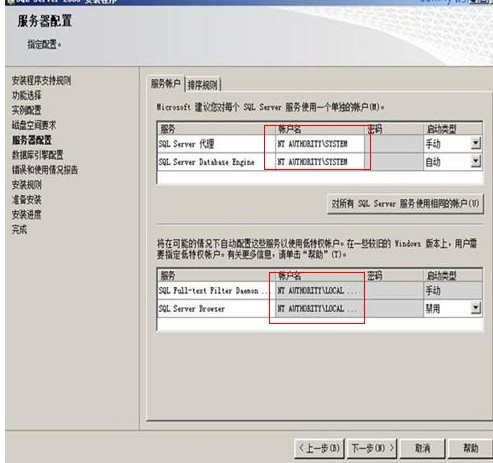Select 数据库引擎配置 step in sidebar
Viewport: 493px width, 463px height.
click(x=38, y=155)
